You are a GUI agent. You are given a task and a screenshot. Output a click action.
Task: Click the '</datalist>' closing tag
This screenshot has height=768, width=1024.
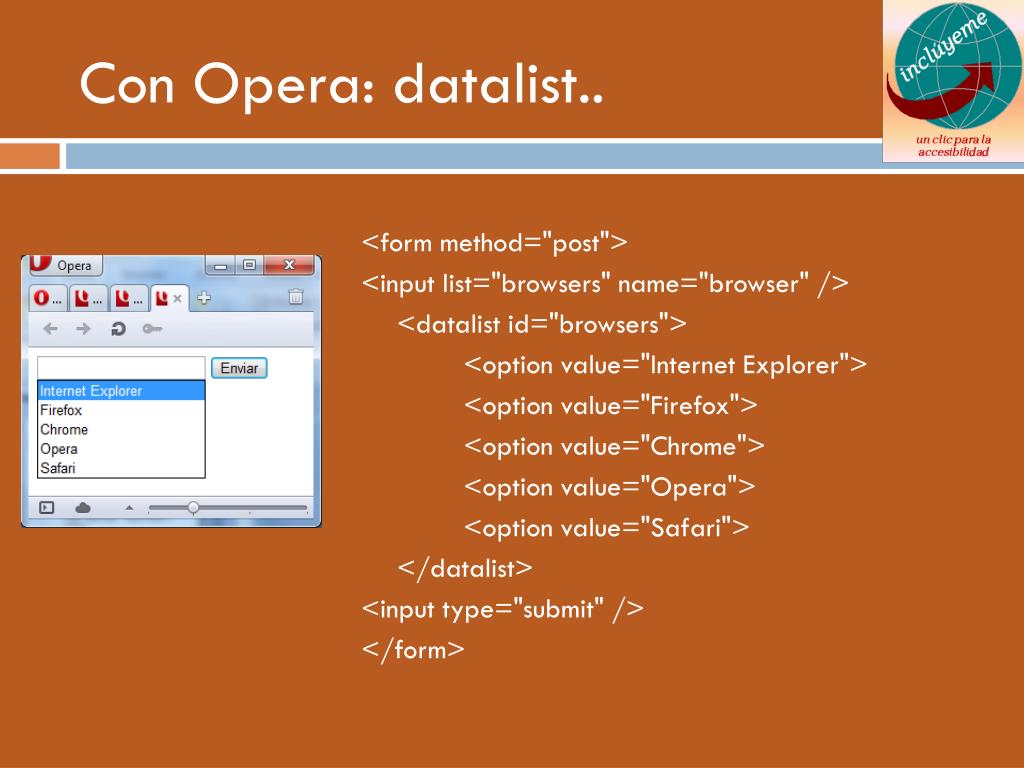[x=465, y=569]
